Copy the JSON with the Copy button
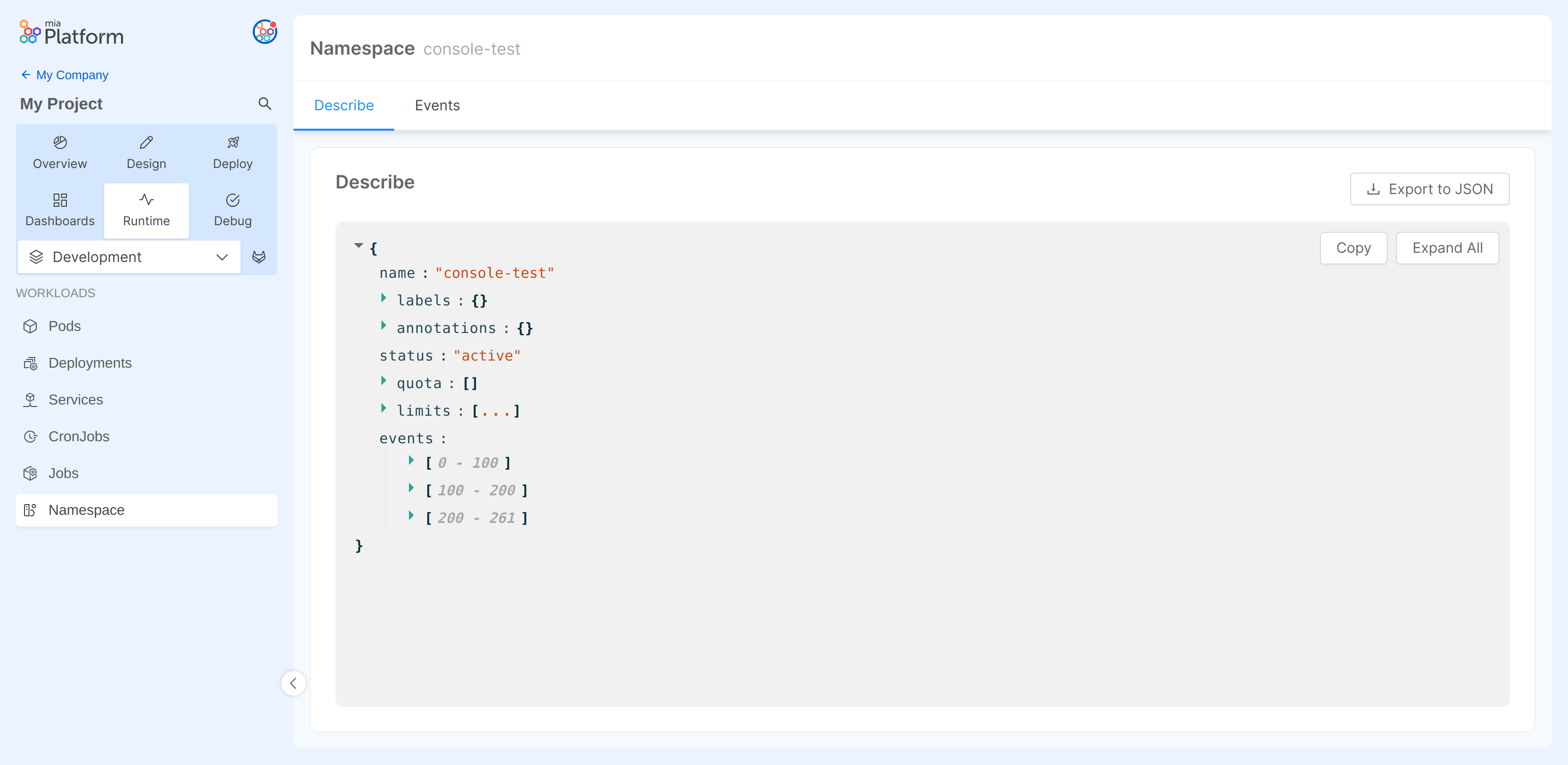1568x765 pixels. pyautogui.click(x=1353, y=248)
